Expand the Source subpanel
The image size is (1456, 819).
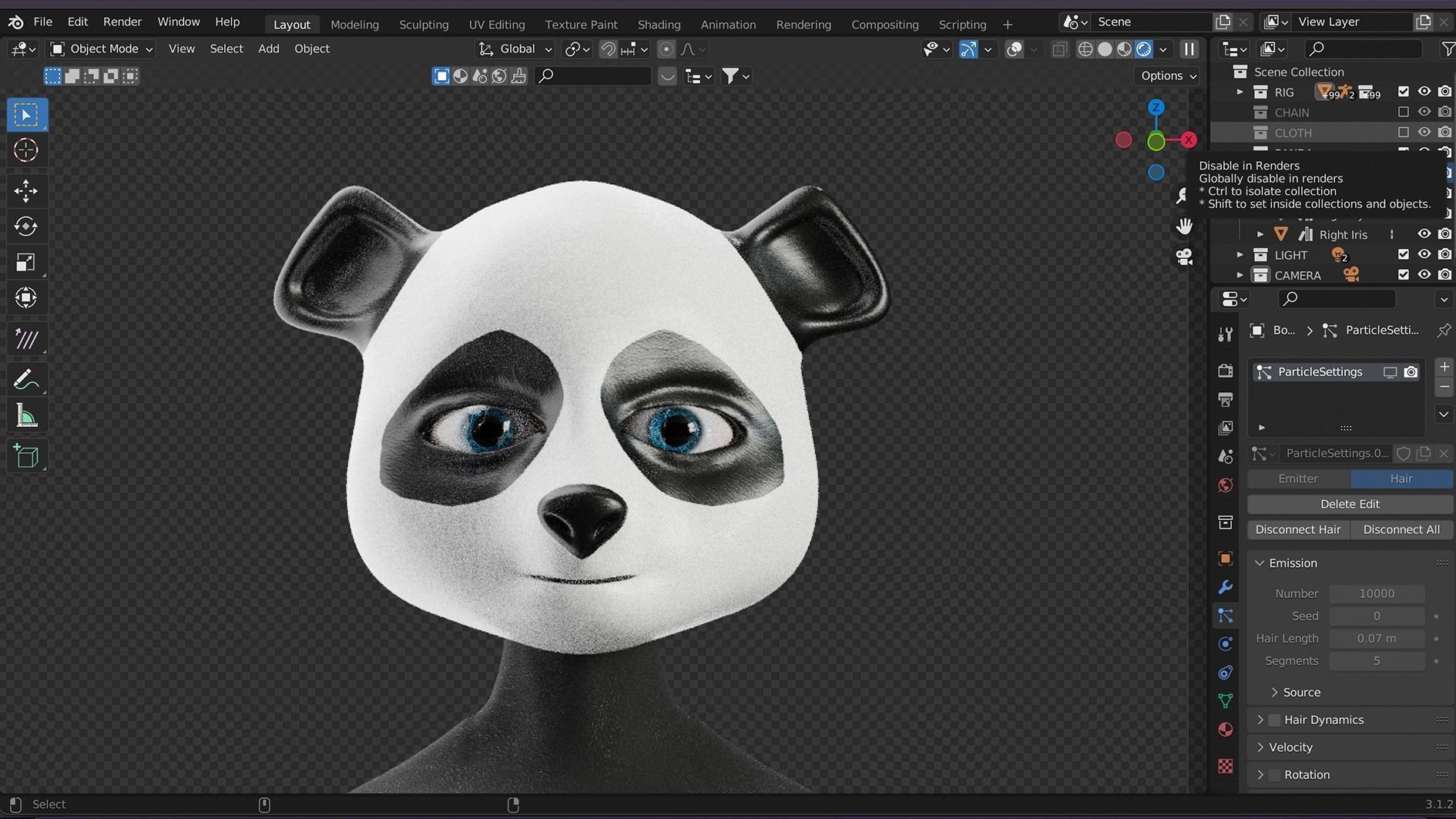1274,693
